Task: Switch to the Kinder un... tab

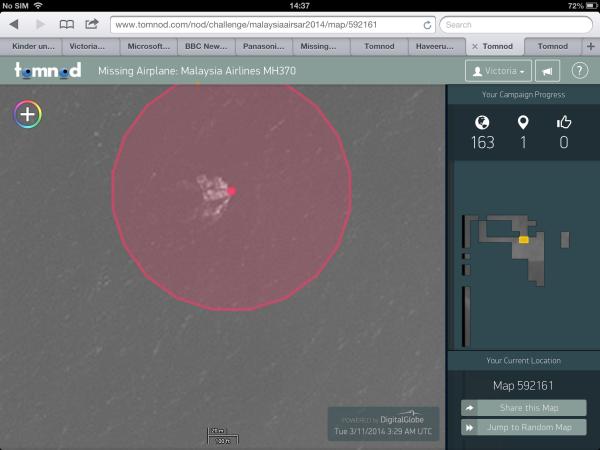Action: pyautogui.click(x=31, y=46)
